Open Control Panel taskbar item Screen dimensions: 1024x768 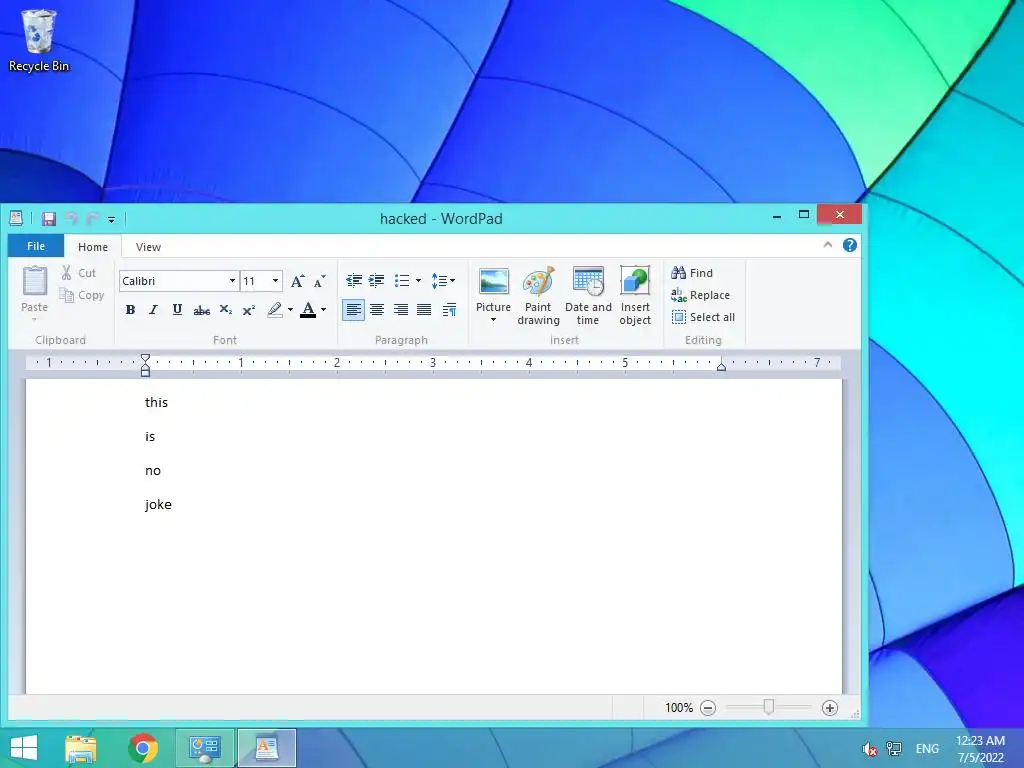[204, 748]
